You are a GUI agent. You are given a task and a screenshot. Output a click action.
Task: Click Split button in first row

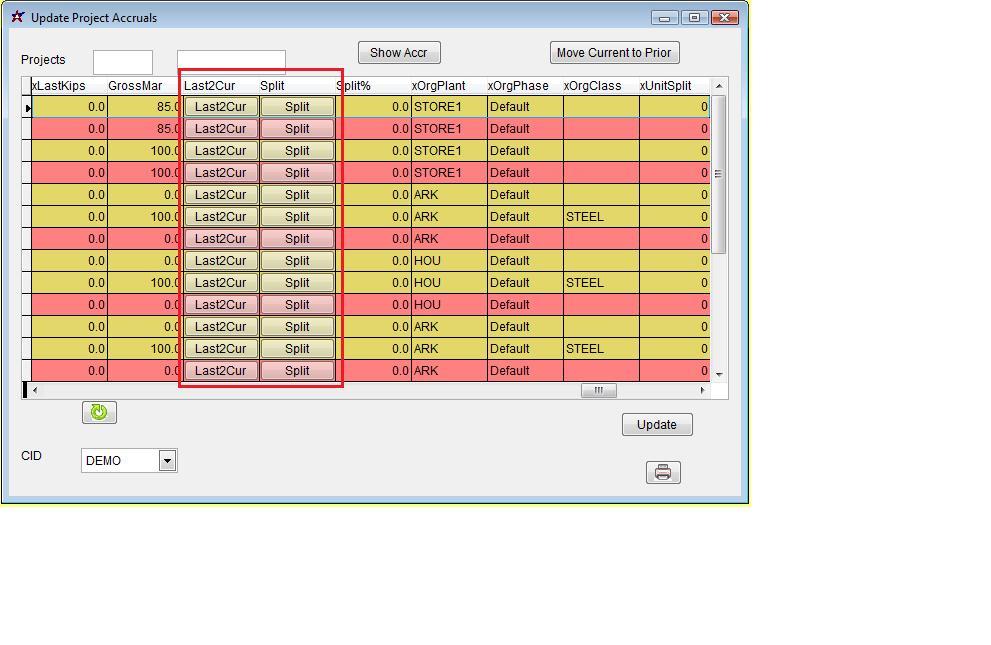(x=297, y=107)
